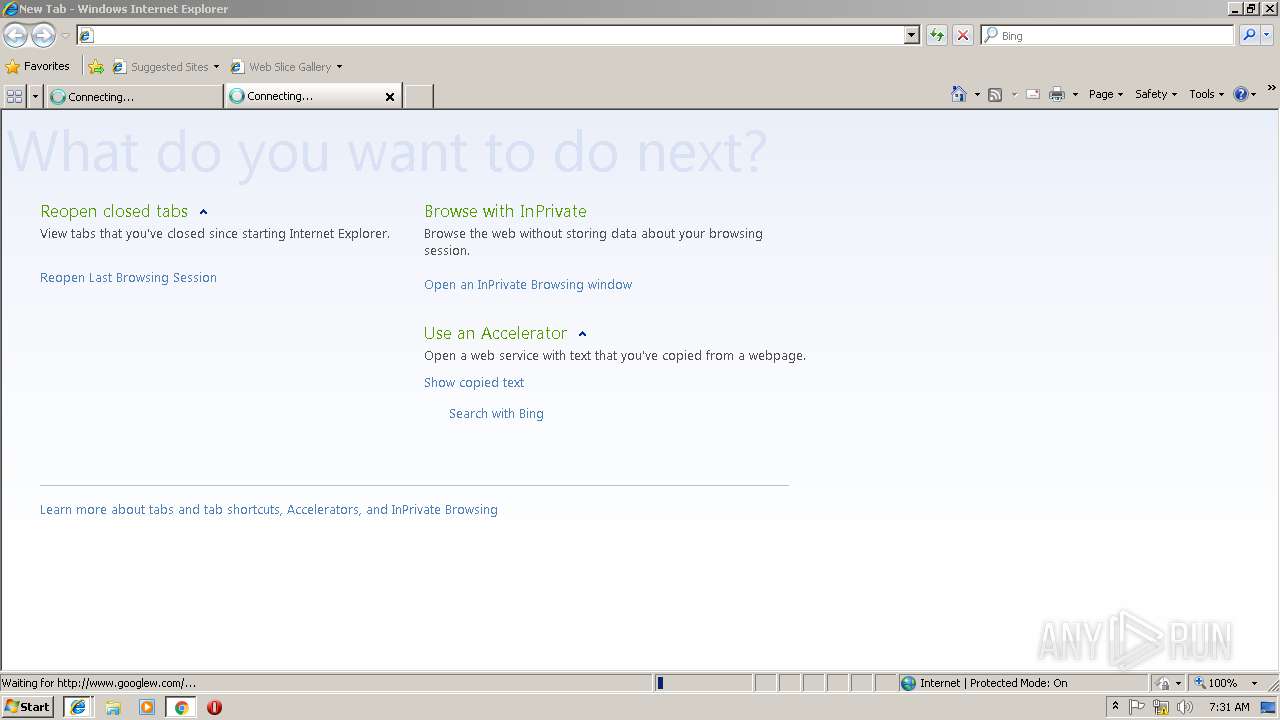1280x720 pixels.
Task: Open a new blank tab button
Action: click(418, 96)
